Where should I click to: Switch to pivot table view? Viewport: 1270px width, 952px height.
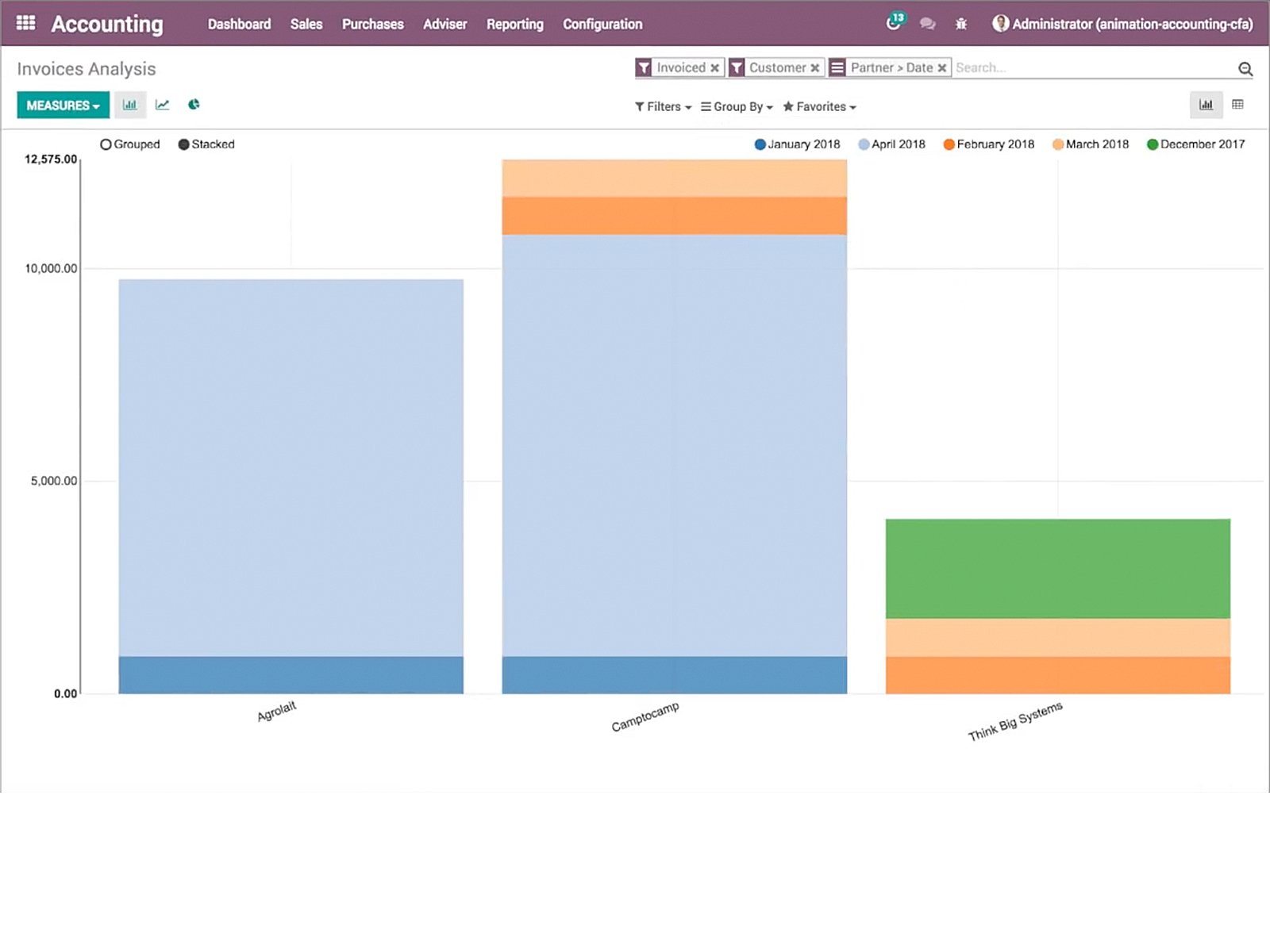(x=1237, y=104)
